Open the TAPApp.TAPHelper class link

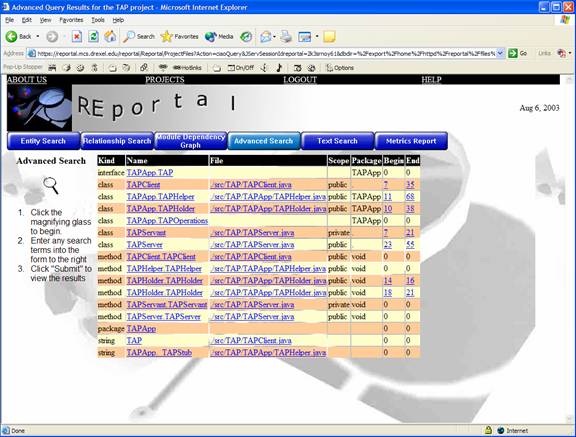pyautogui.click(x=161, y=197)
